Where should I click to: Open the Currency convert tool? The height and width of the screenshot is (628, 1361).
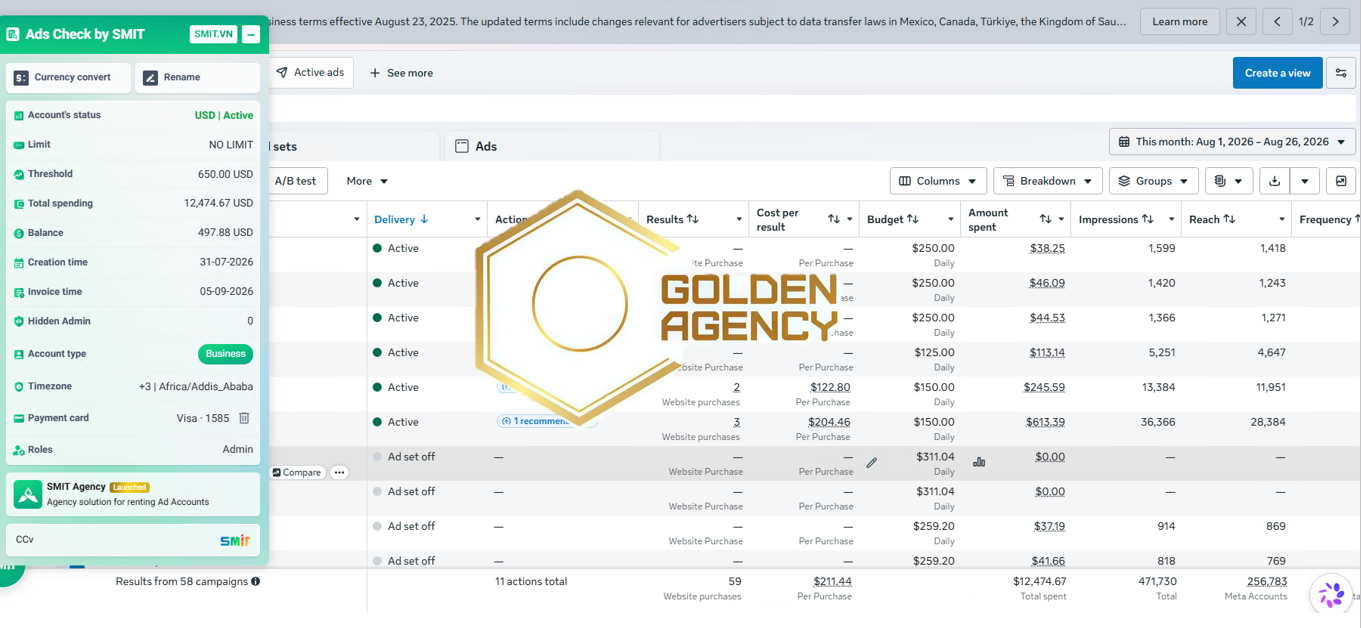click(x=68, y=77)
